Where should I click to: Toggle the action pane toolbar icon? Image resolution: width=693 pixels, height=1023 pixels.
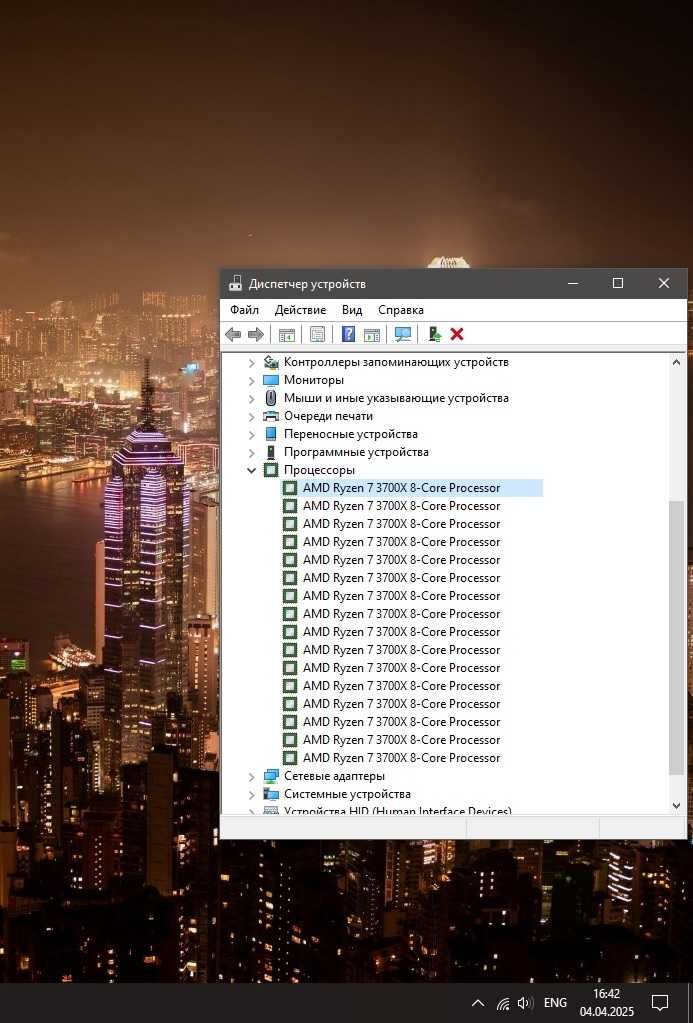372,335
